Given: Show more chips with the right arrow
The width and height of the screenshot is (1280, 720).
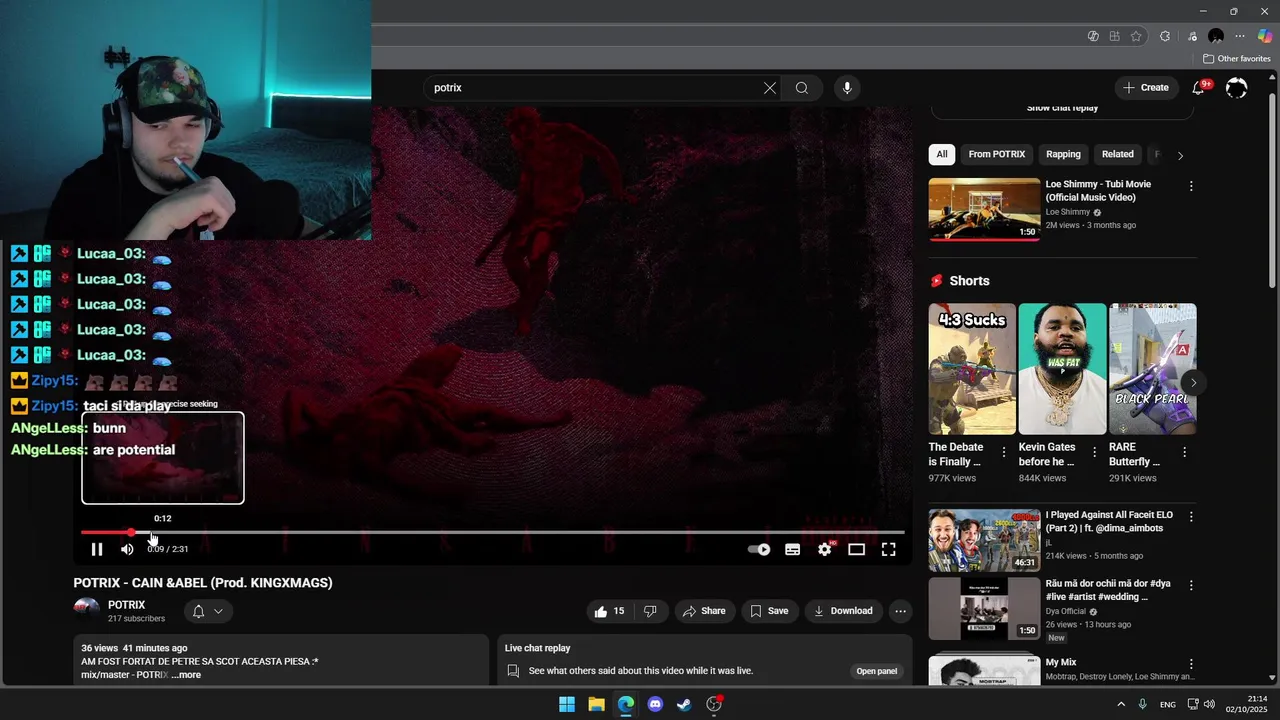Looking at the screenshot, I should coord(1180,155).
